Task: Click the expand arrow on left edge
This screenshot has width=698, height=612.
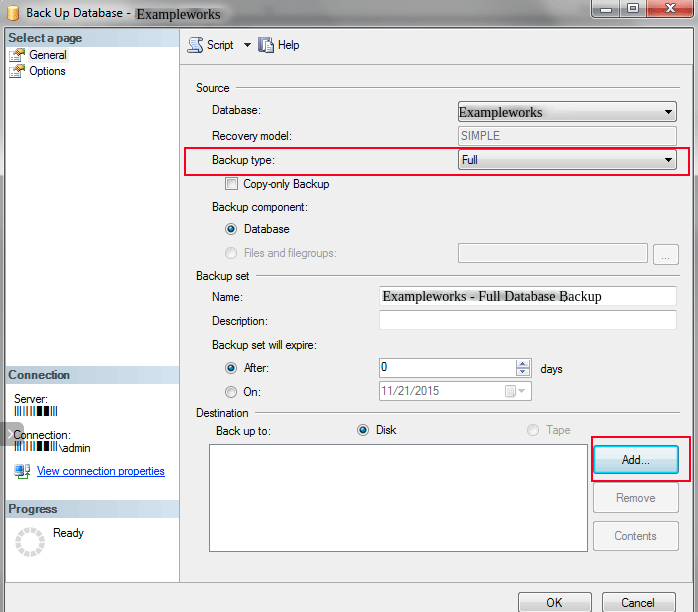Action: pyautogui.click(x=11, y=434)
